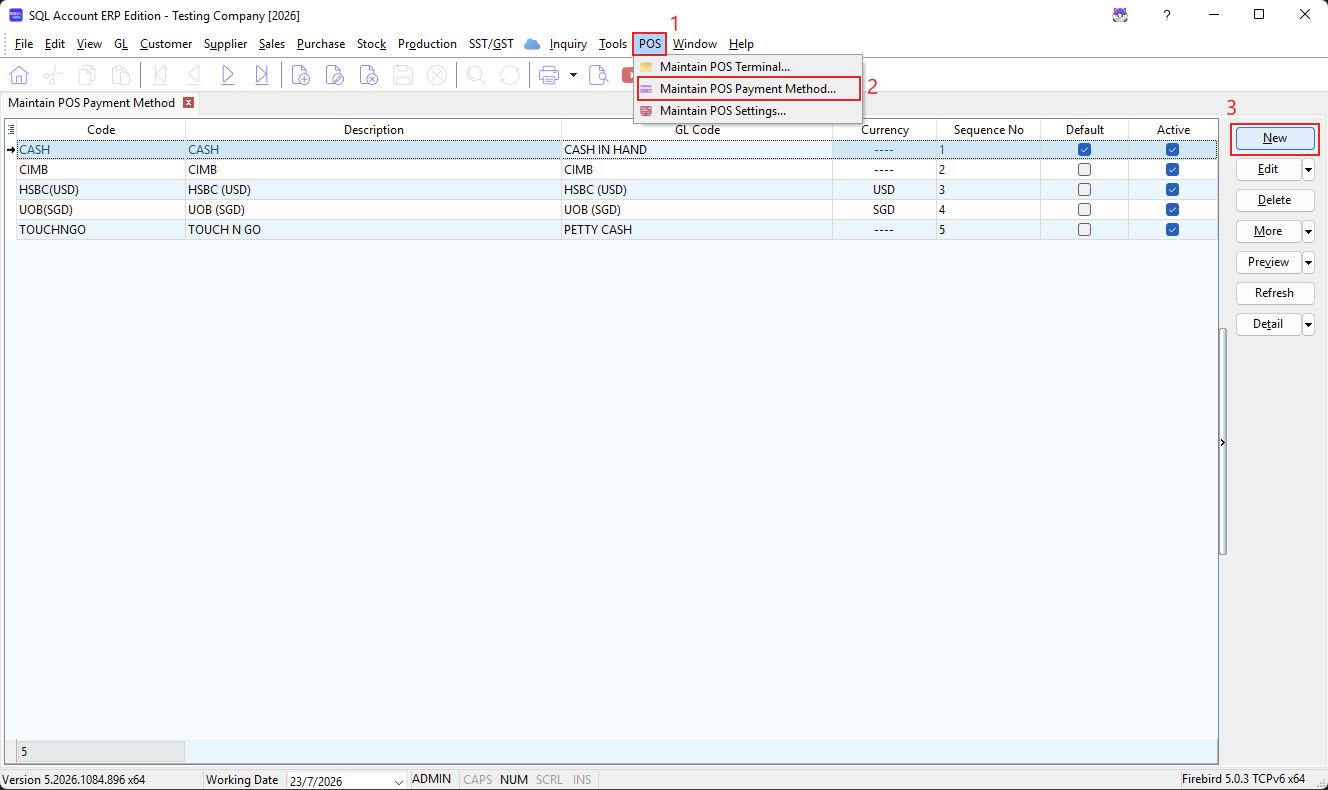Screen dimensions: 1328x790
Task: Open the dropdown arrow beside Detail
Action: (1308, 324)
